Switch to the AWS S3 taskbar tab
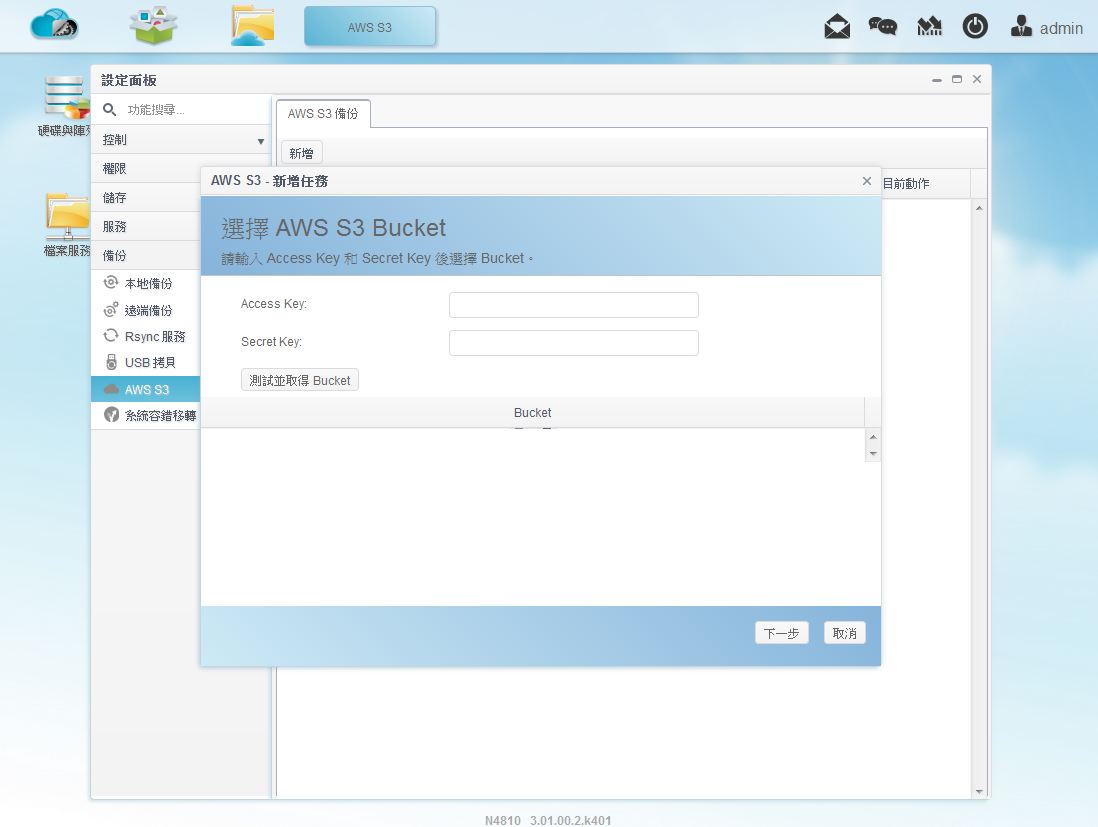 point(370,27)
